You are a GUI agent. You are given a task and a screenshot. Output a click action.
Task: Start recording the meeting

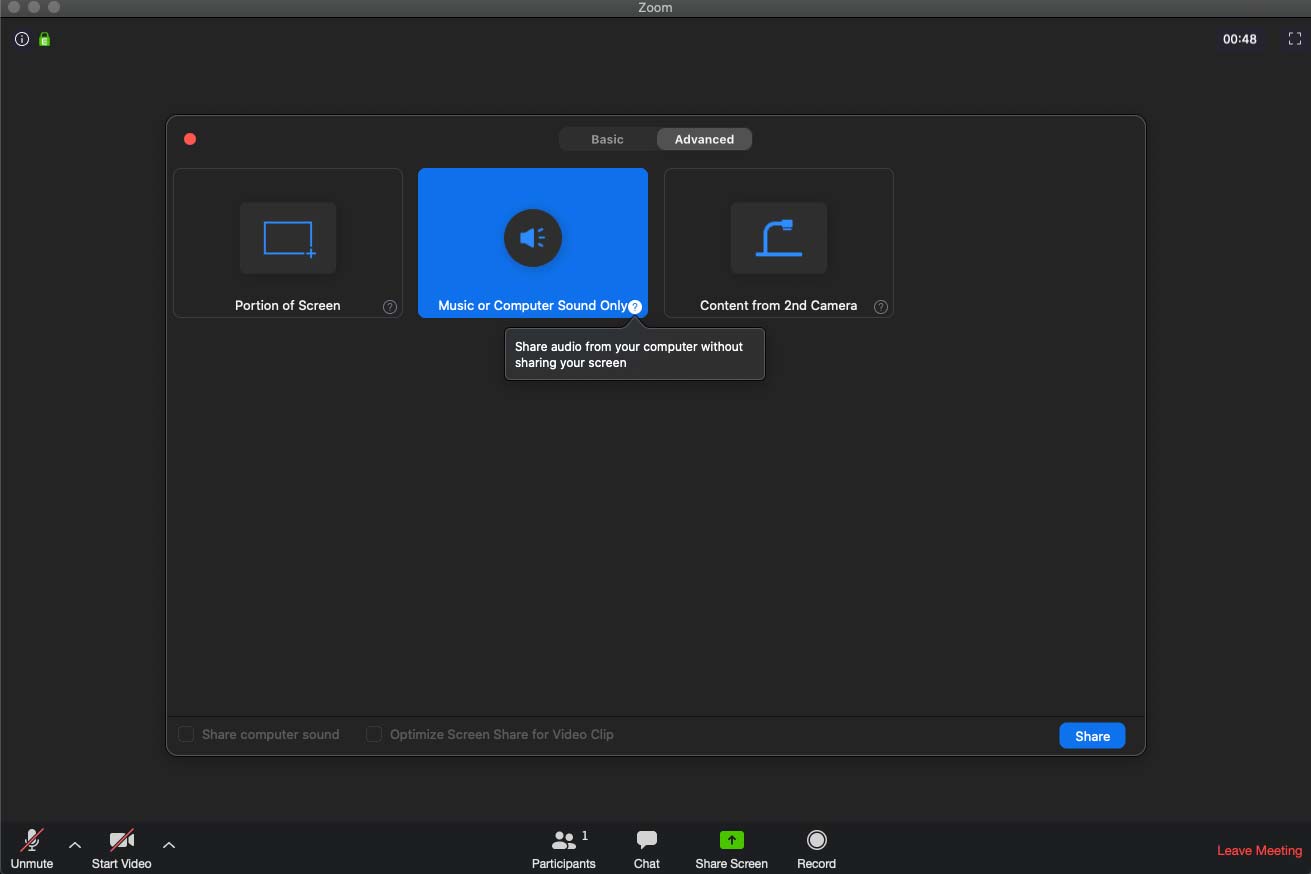816,848
